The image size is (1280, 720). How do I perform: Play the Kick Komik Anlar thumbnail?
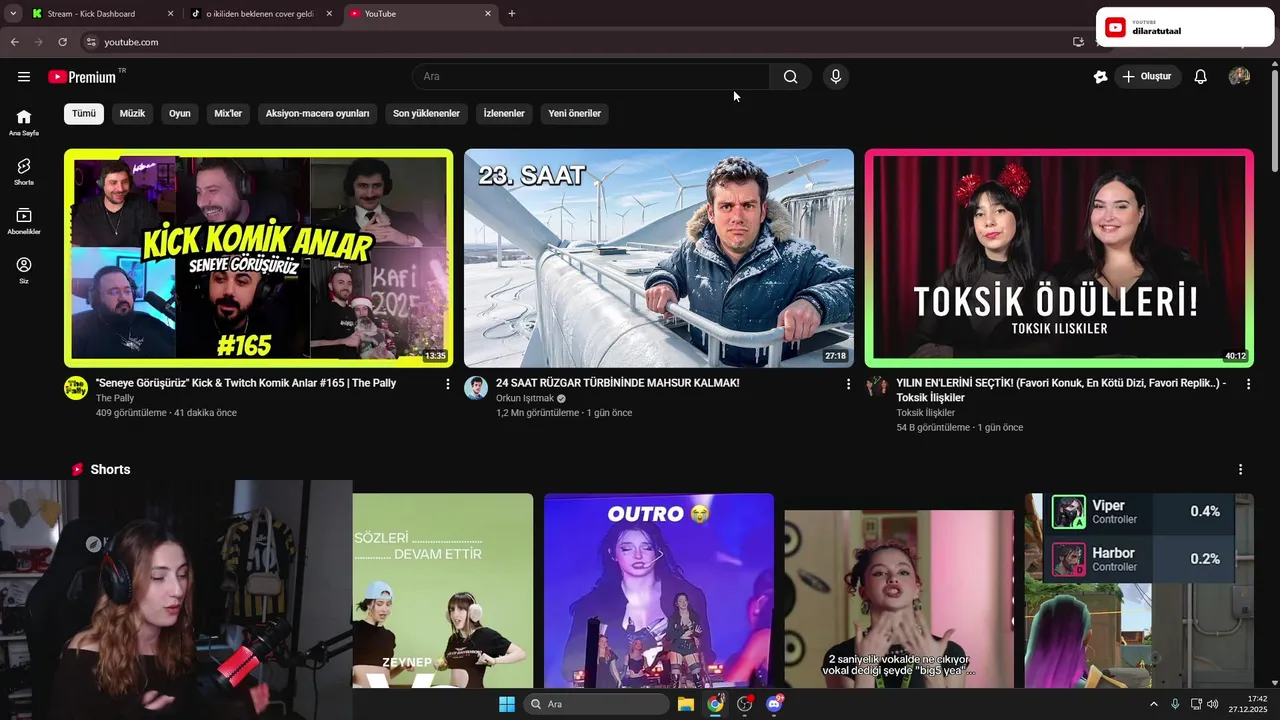point(258,258)
